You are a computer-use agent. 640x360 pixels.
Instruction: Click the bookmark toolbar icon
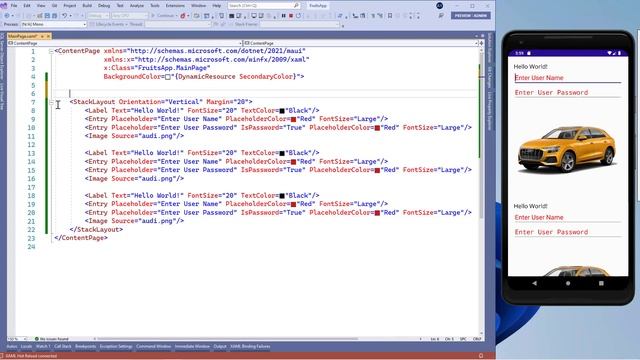(390, 16)
